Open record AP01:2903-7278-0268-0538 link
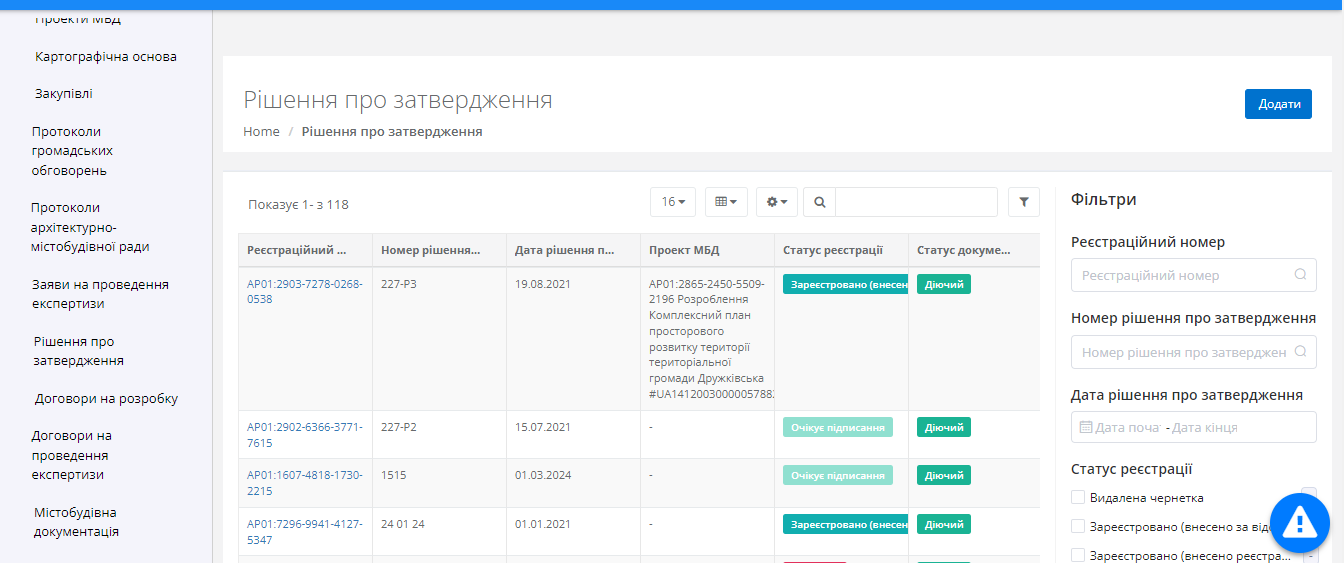This screenshot has height=563, width=1344. tap(304, 291)
